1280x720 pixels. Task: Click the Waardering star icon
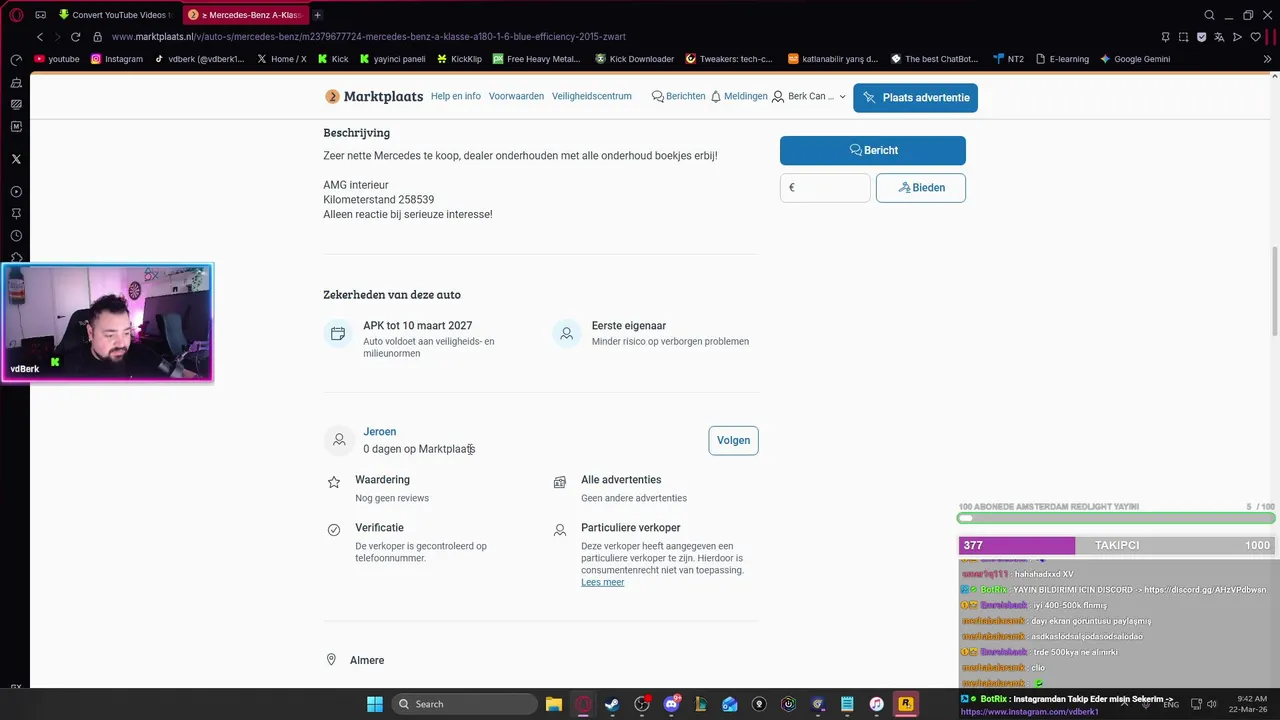[x=334, y=482]
